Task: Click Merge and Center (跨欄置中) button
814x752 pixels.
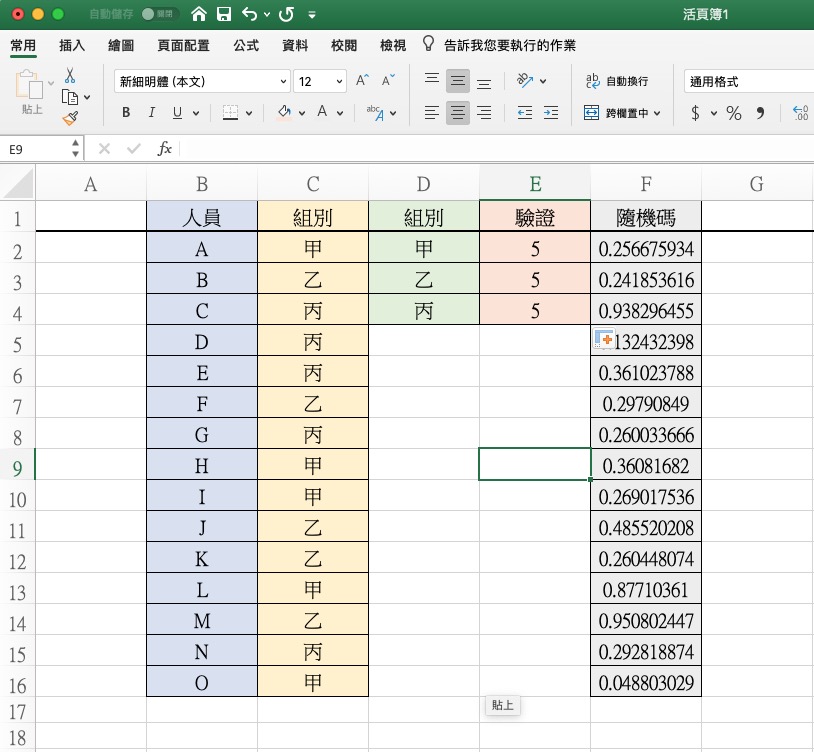Action: (622, 113)
